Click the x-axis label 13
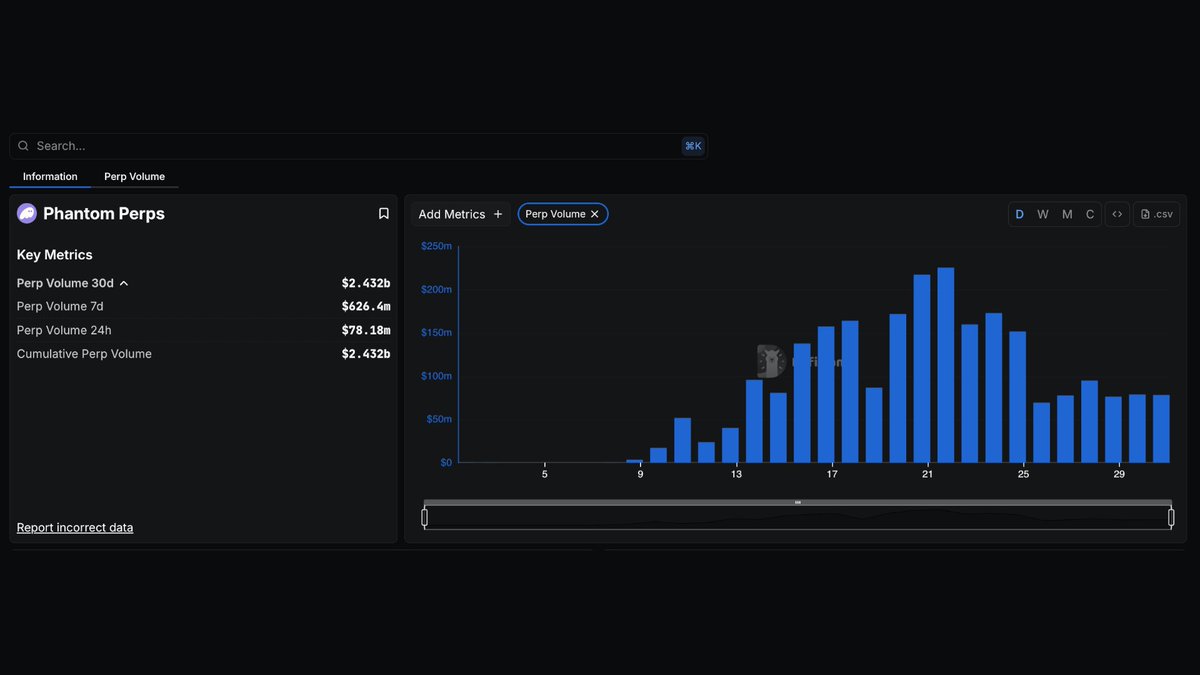Screen dimensions: 1200x675 [736, 474]
